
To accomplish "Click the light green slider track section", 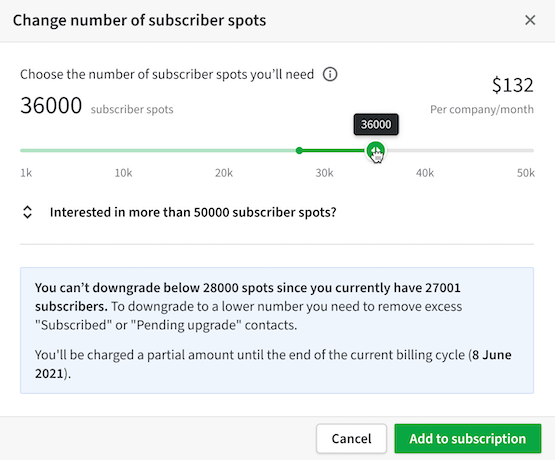I will tap(158, 151).
